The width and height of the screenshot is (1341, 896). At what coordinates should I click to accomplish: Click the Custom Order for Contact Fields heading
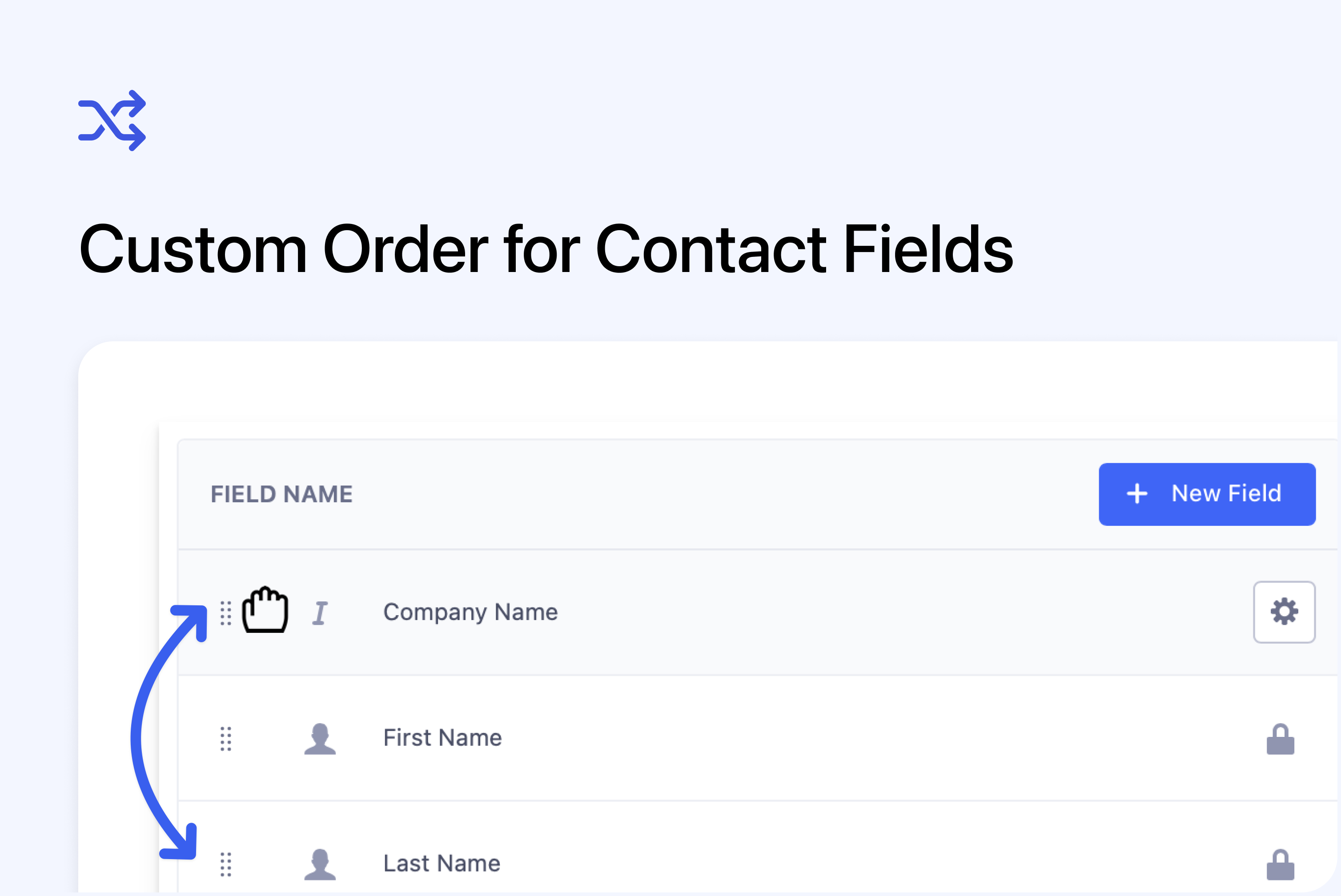(x=546, y=249)
